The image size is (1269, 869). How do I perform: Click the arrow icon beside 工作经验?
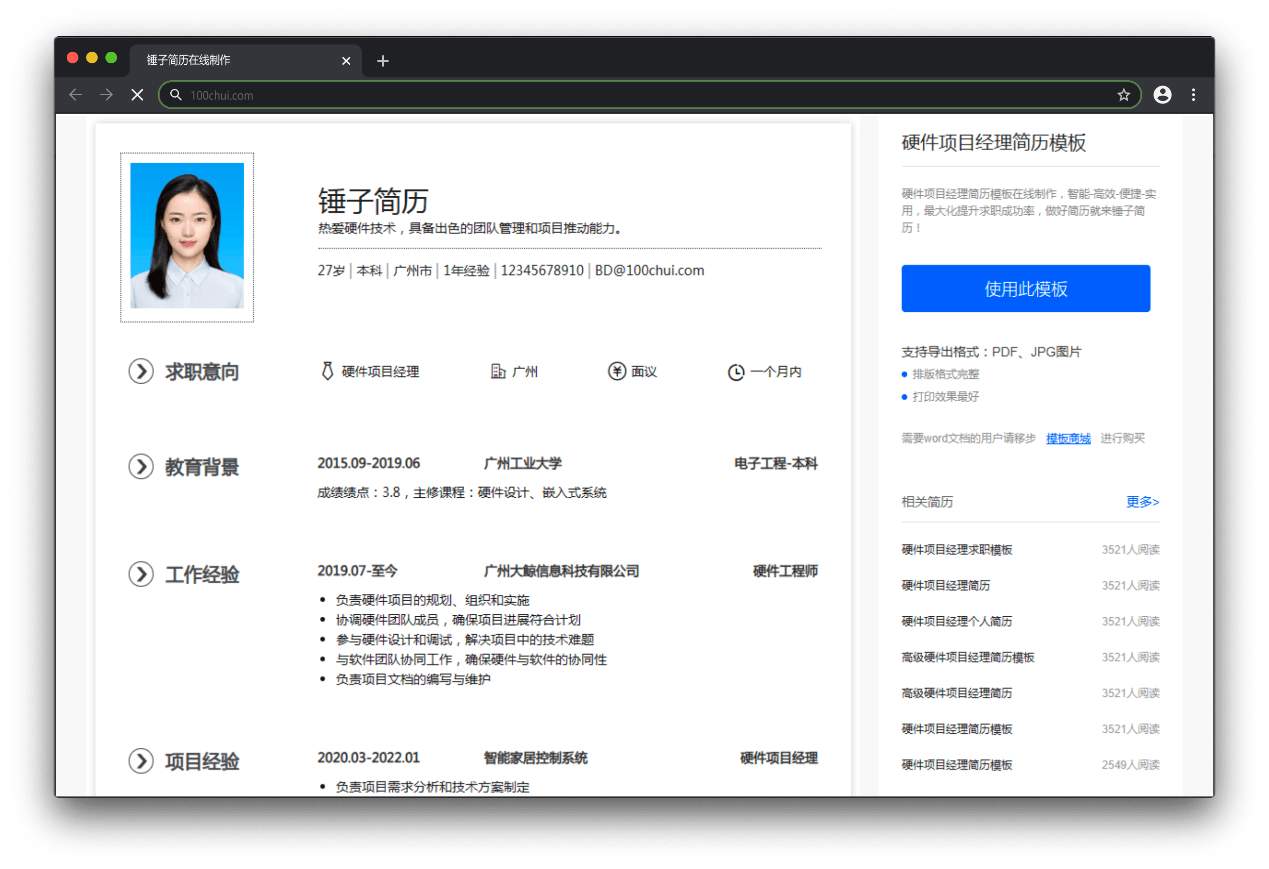tap(141, 574)
